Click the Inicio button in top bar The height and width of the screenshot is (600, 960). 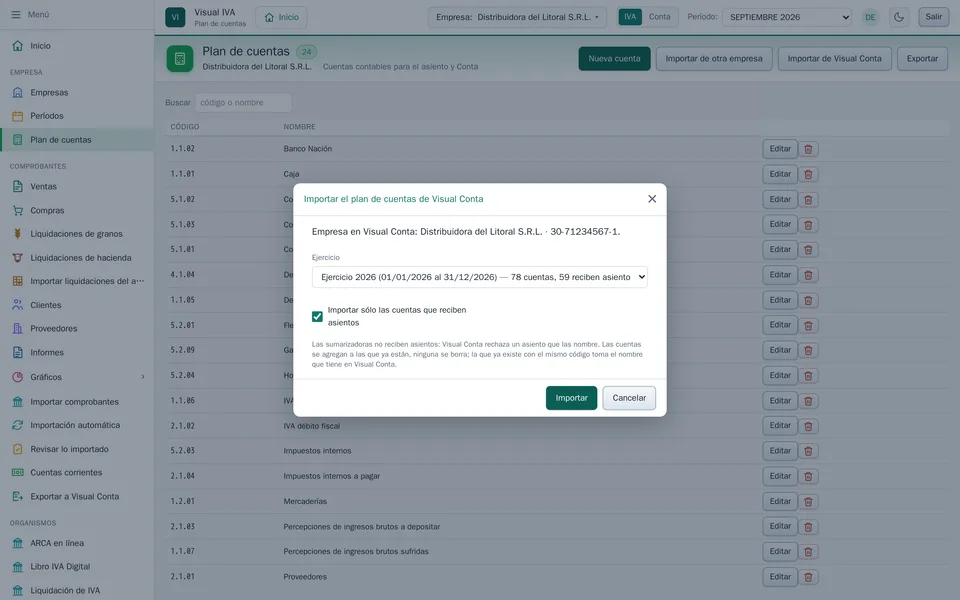(282, 17)
